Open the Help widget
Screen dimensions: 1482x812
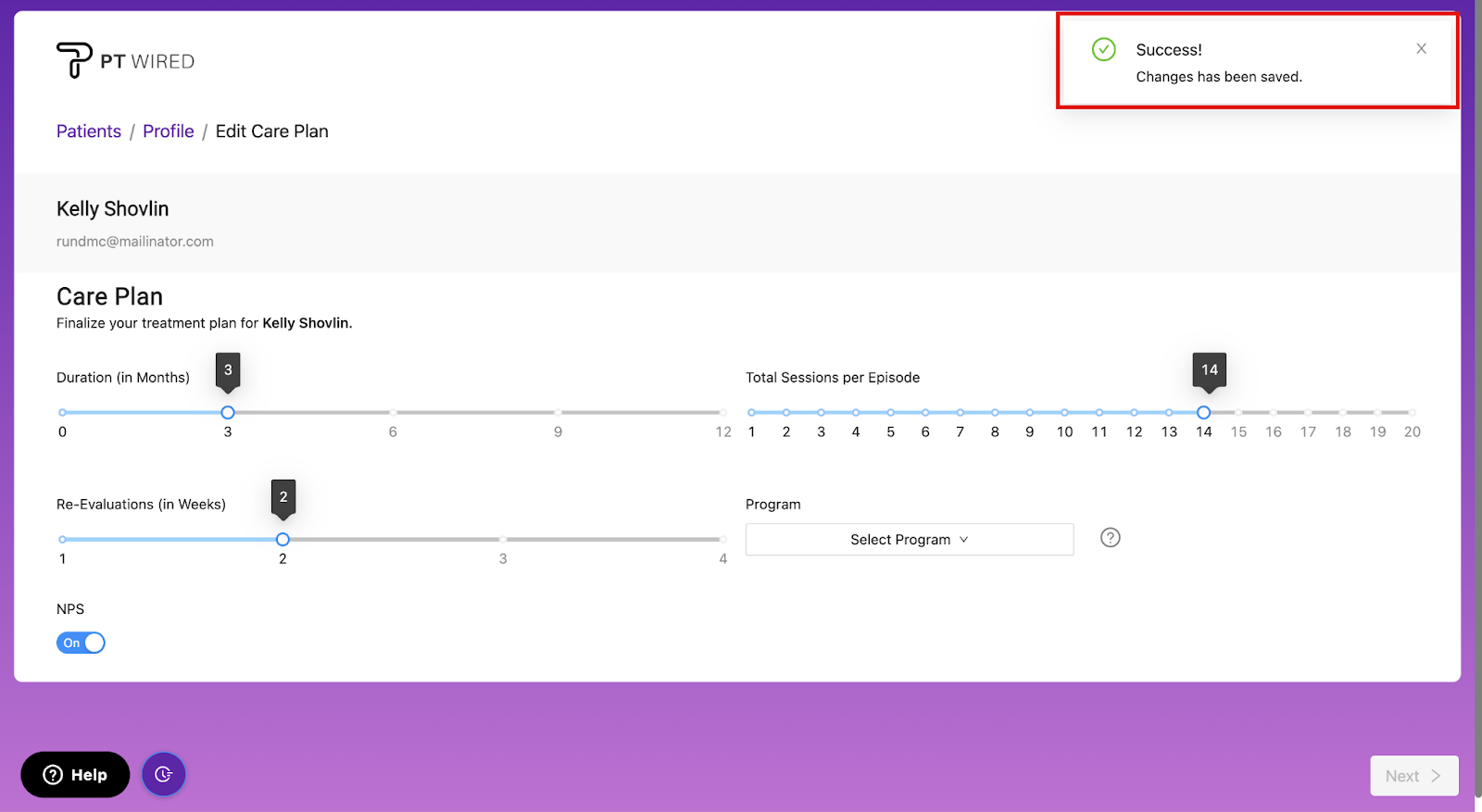click(75, 775)
